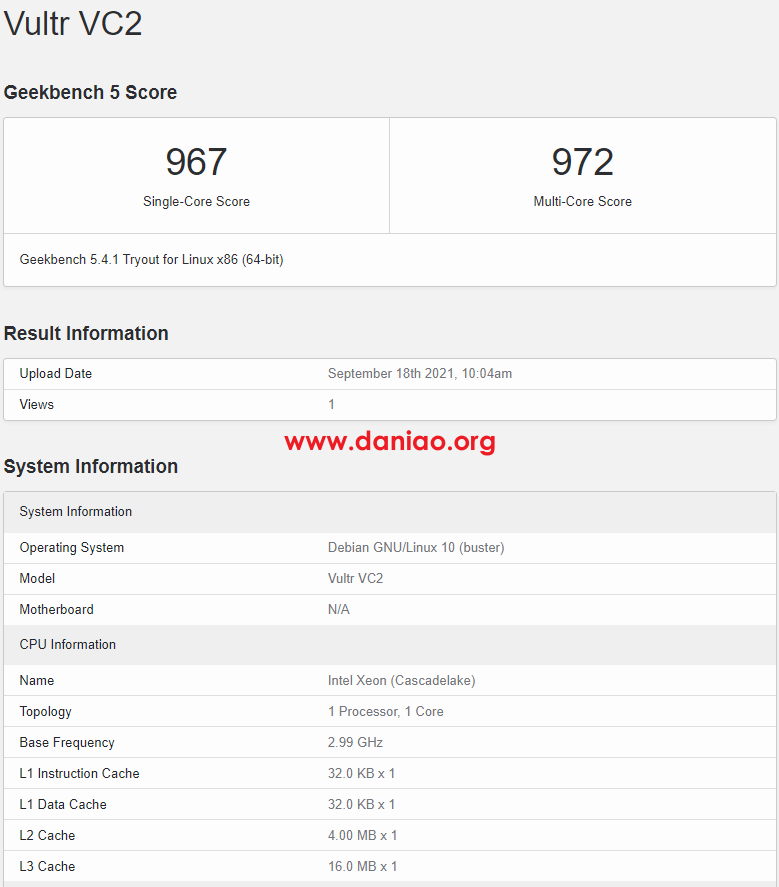Click the Upload Date label

[55, 373]
